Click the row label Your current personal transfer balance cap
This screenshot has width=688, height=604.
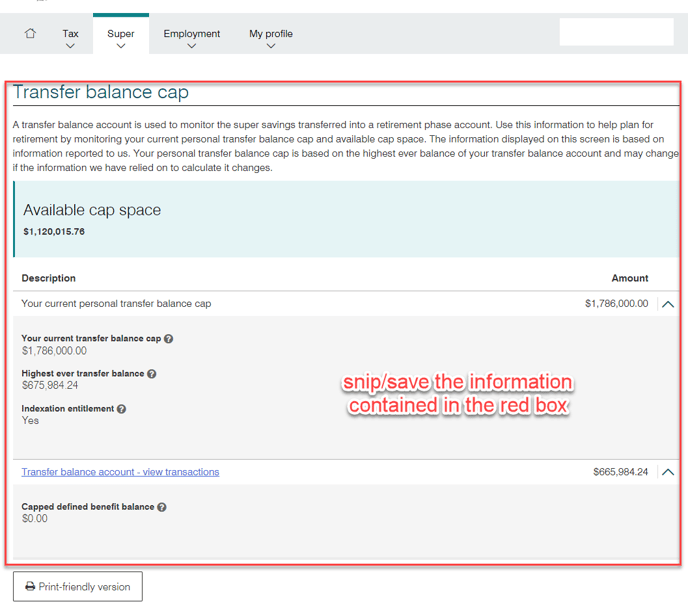(x=116, y=304)
